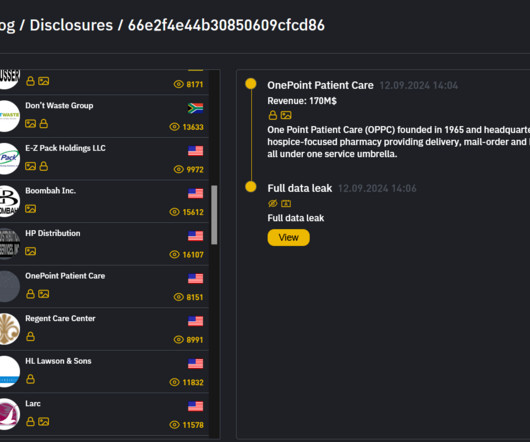
Task: Open the Don't Waste Group entry
Action: pyautogui.click(x=104, y=116)
